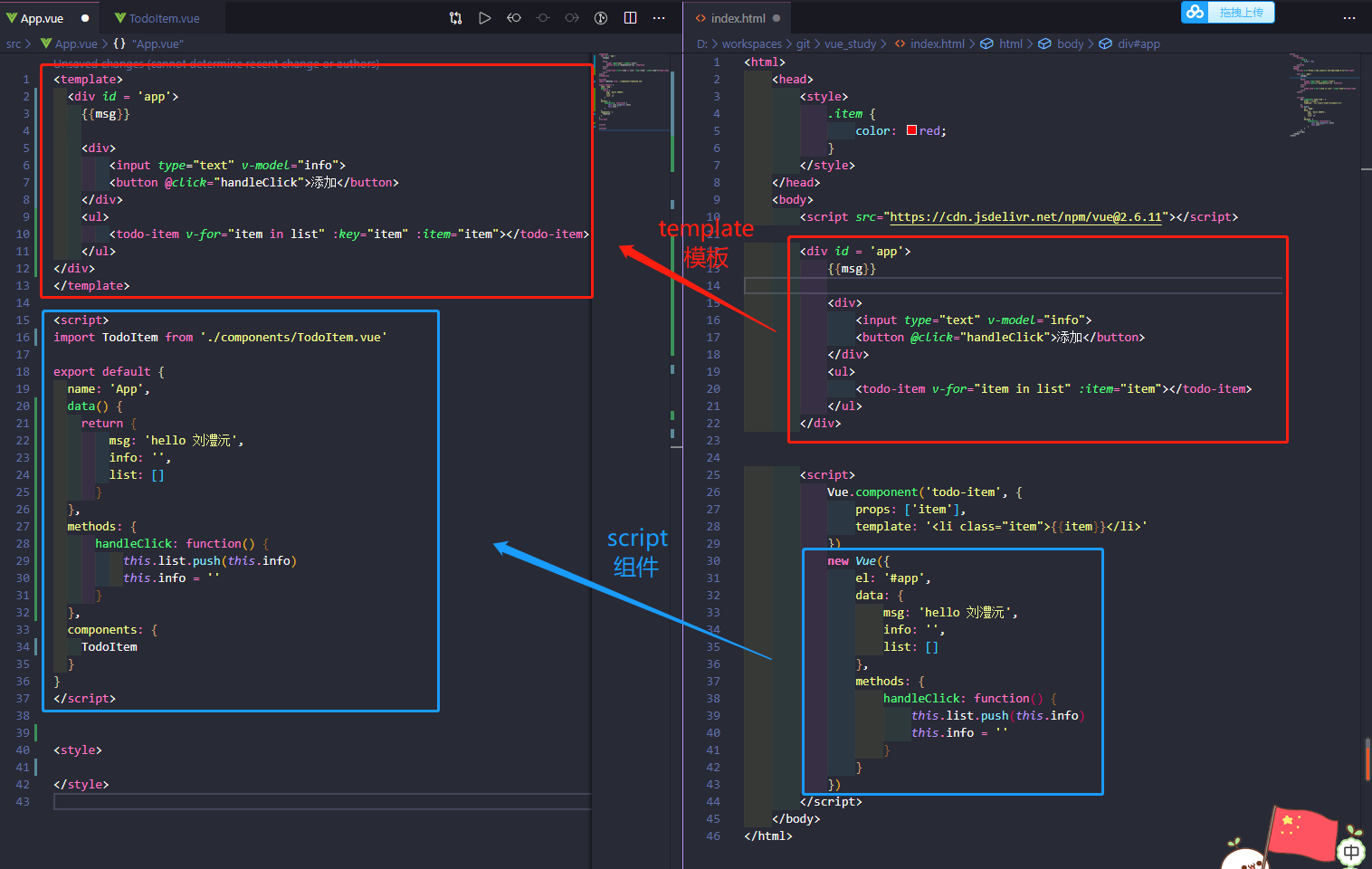Click the red color swatch in CSS
Screen dimensions: 1372x869
pos(911,130)
